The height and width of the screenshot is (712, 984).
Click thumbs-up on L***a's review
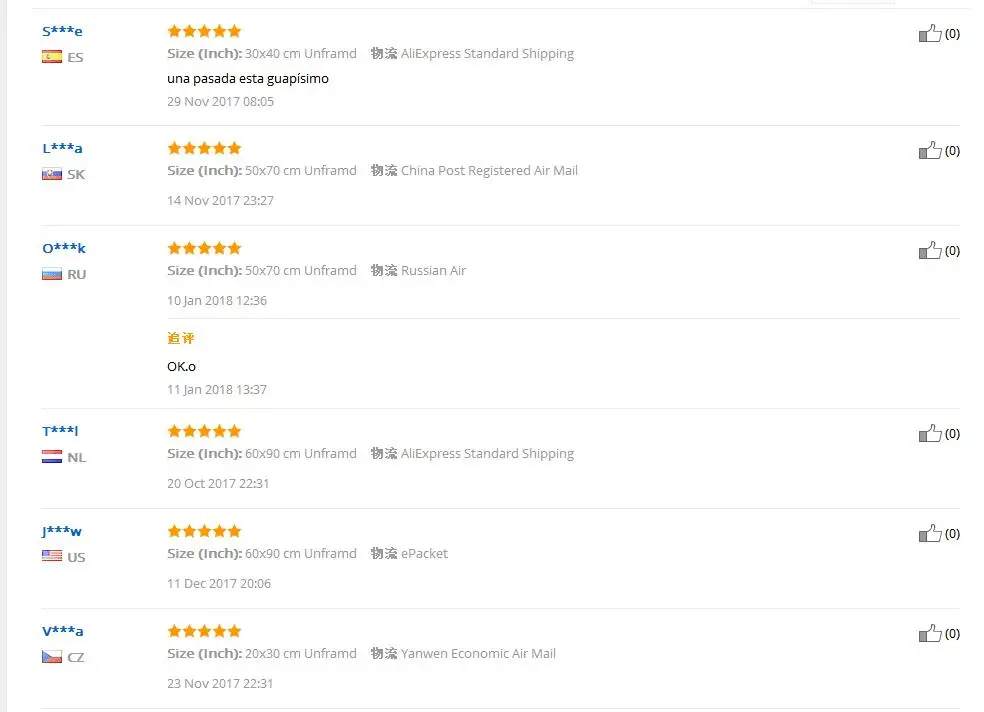tap(930, 151)
